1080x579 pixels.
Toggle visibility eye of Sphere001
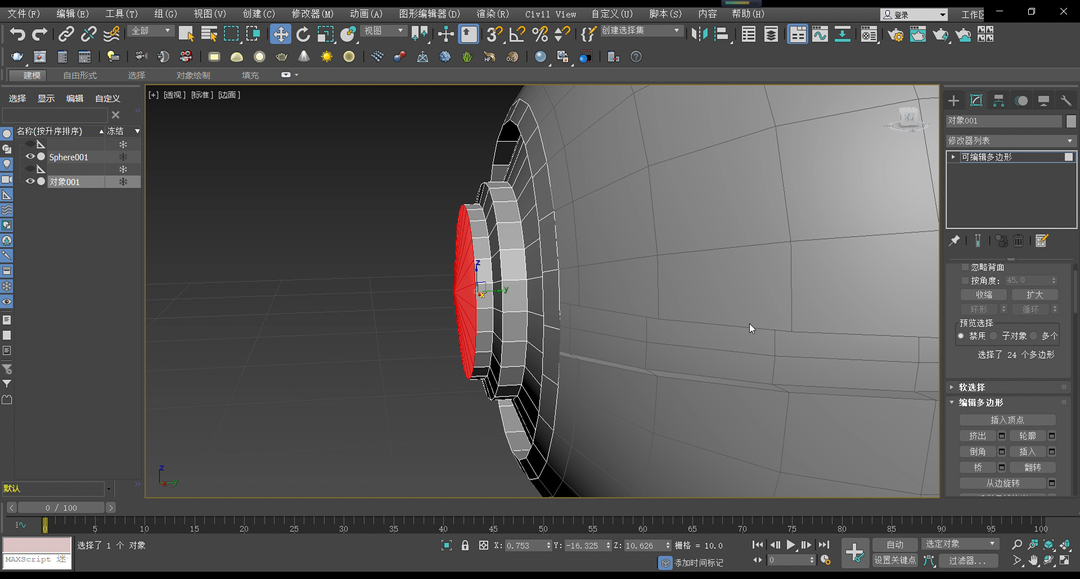pyautogui.click(x=30, y=157)
